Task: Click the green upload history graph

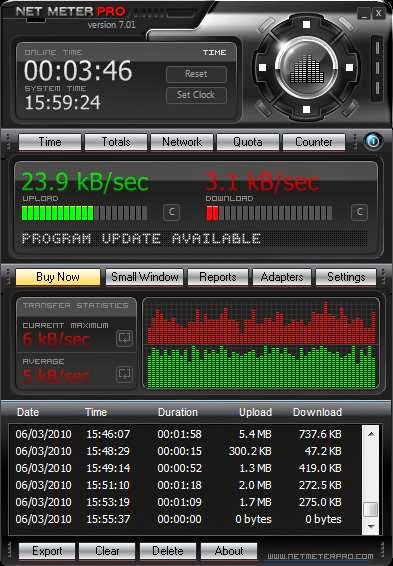Action: pos(262,366)
